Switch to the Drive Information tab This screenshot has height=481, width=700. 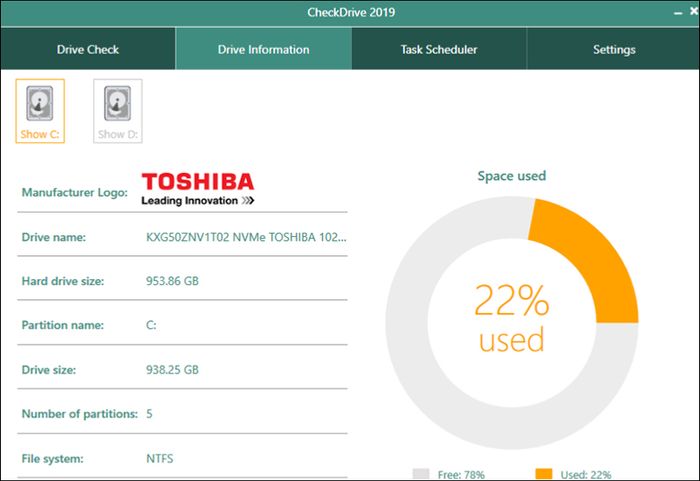coord(263,49)
